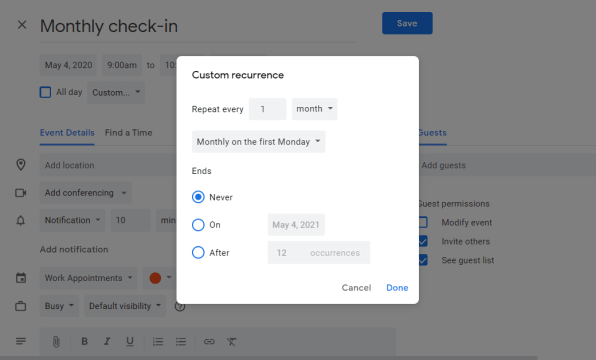Uncheck the Invite others permission

point(423,241)
